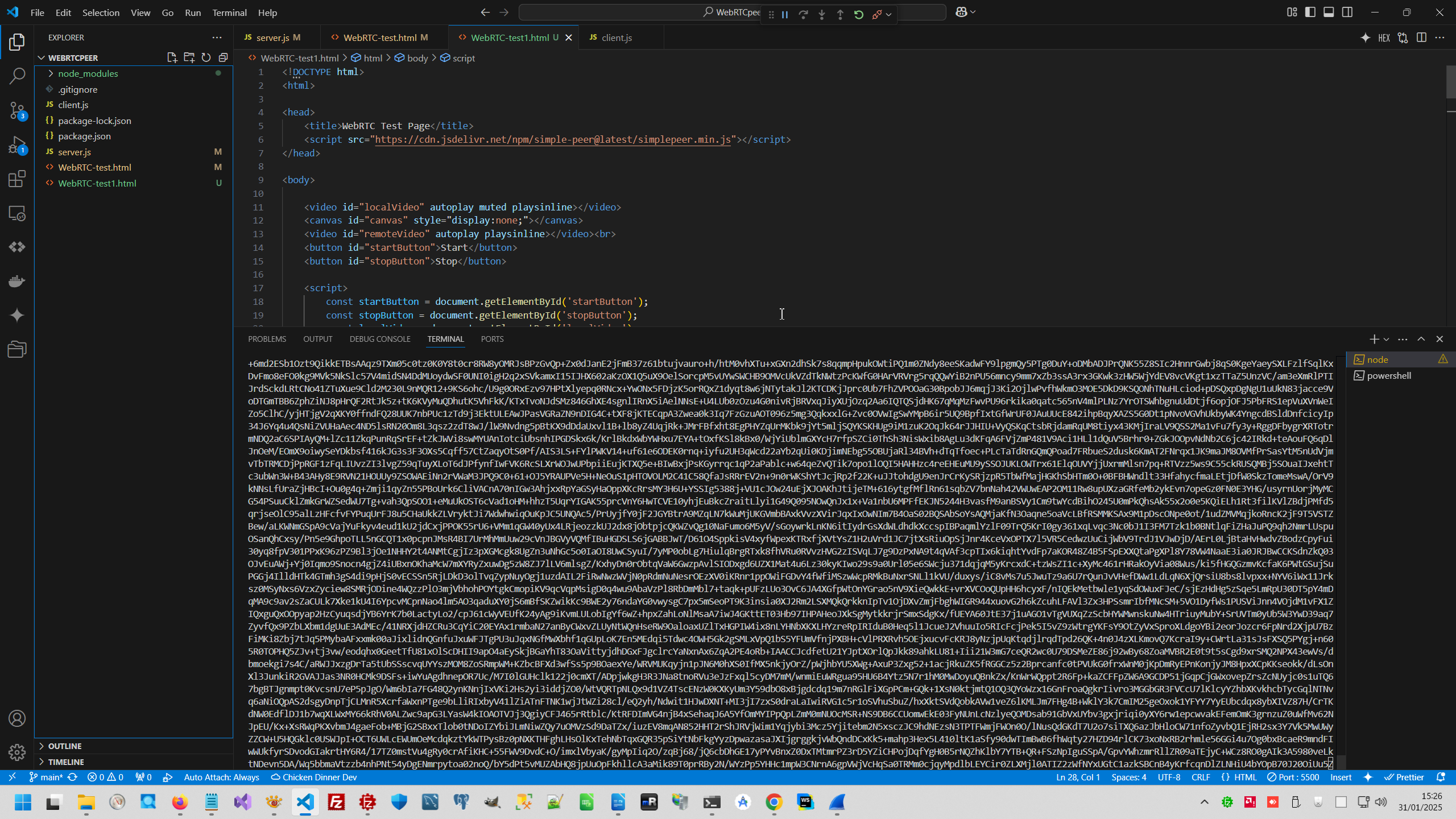Screen dimensions: 1456x819
Task: Open the Source Control view
Action: pyautogui.click(x=17, y=110)
